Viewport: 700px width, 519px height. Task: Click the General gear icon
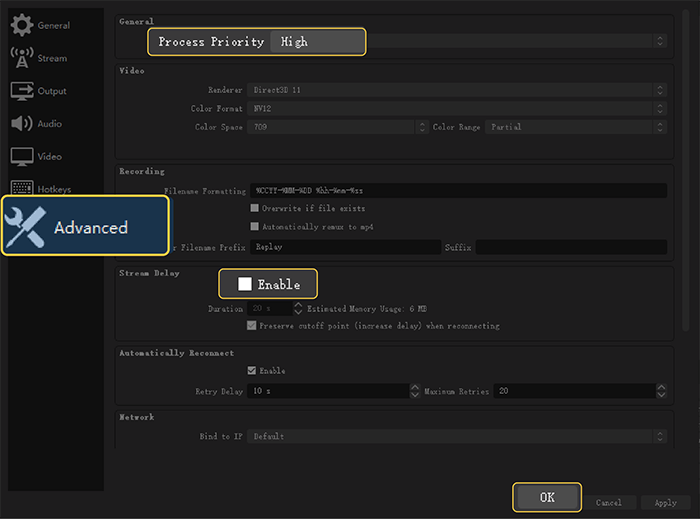pos(22,24)
